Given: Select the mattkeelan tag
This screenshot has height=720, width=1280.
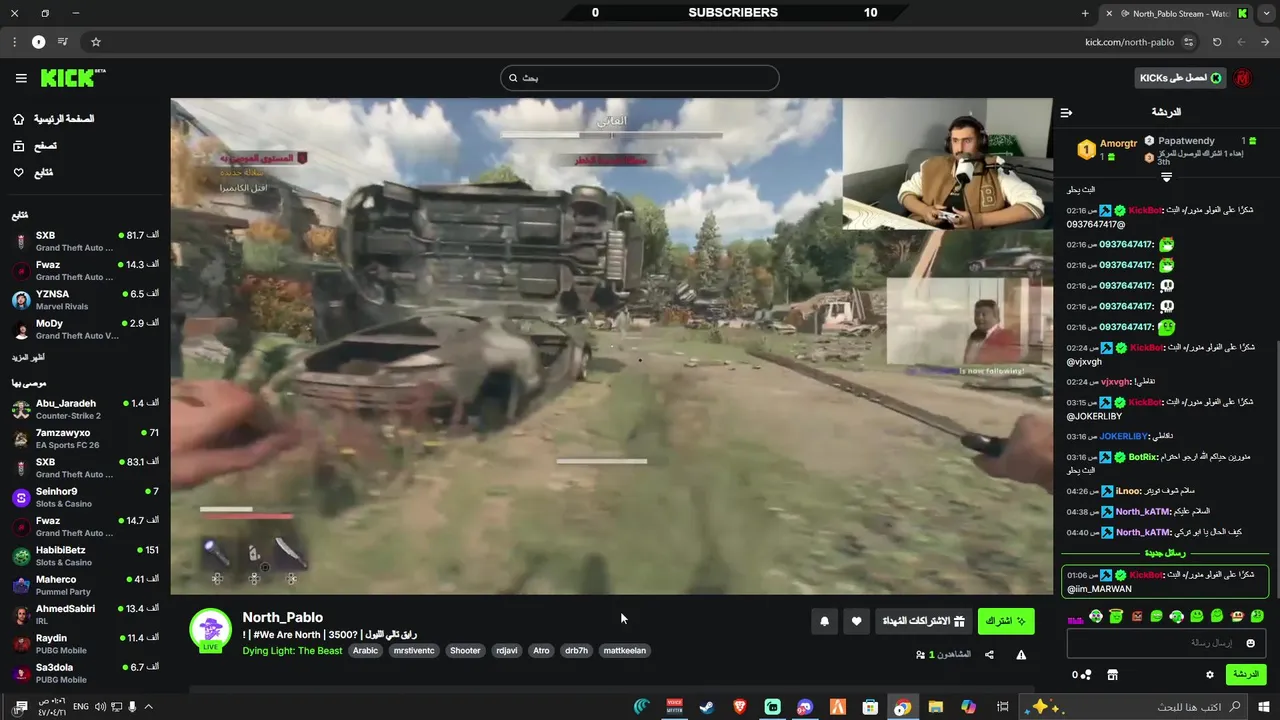Looking at the screenshot, I should 625,650.
